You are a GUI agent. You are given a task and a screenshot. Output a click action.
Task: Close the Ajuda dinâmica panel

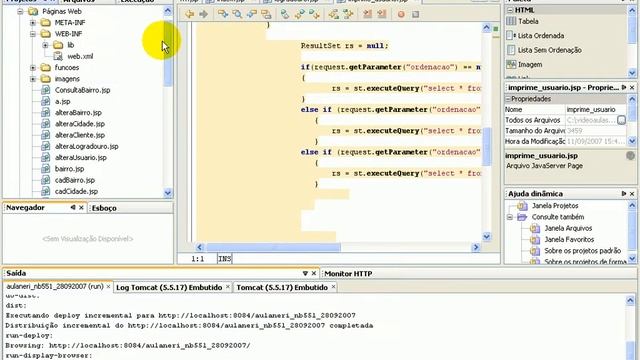[x=632, y=193]
